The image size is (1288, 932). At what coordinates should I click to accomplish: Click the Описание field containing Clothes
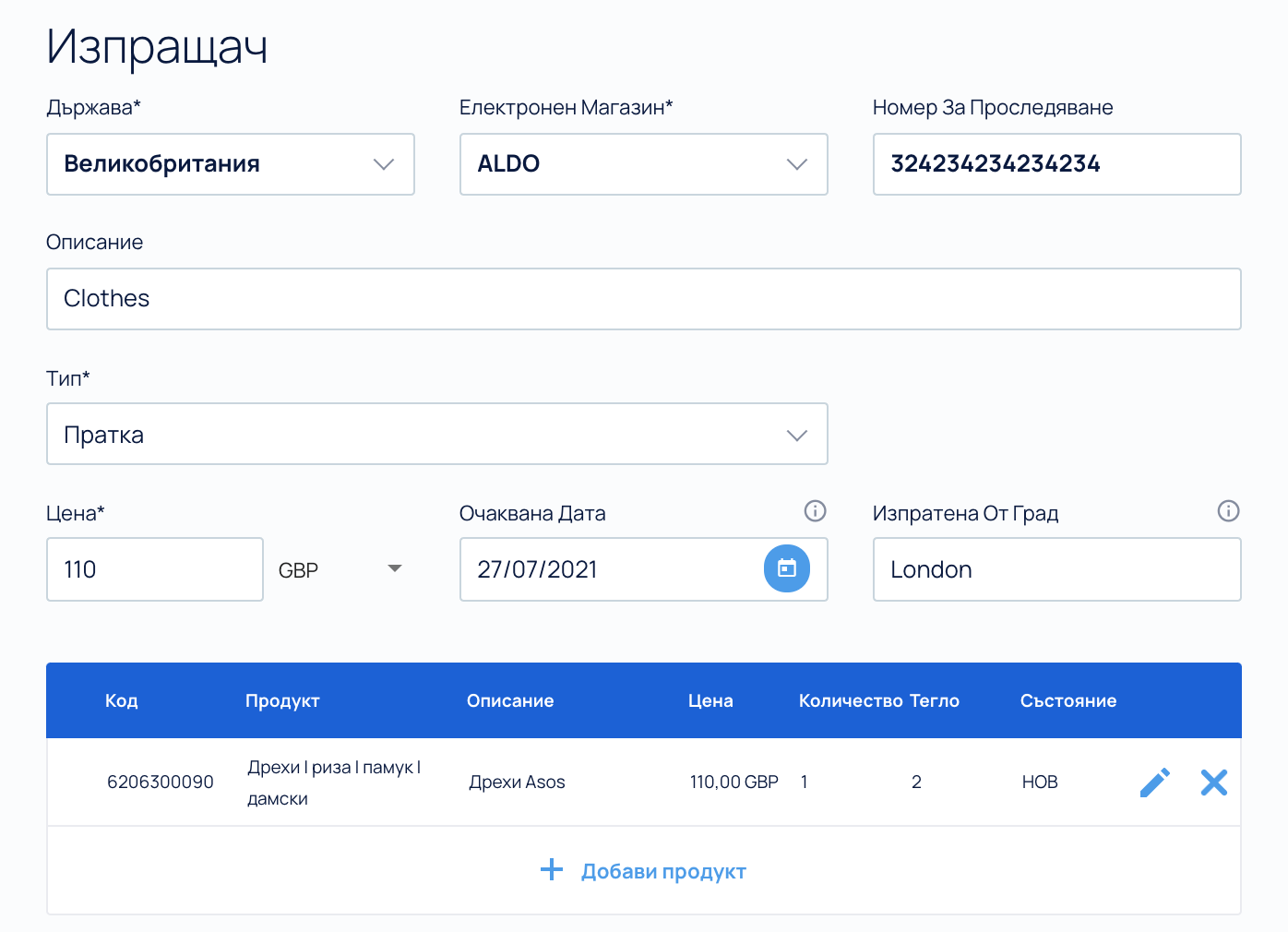[643, 299]
